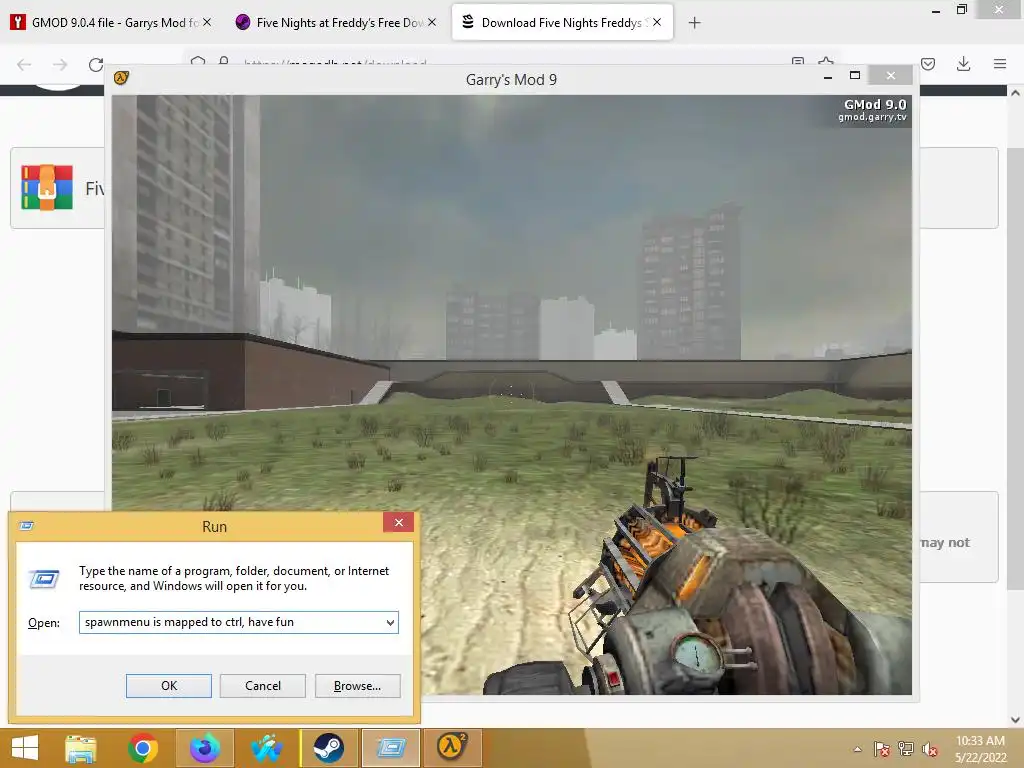Viewport: 1024px width, 768px height.
Task: Switch to Half-Life 2 taskbar icon
Action: tap(452, 748)
